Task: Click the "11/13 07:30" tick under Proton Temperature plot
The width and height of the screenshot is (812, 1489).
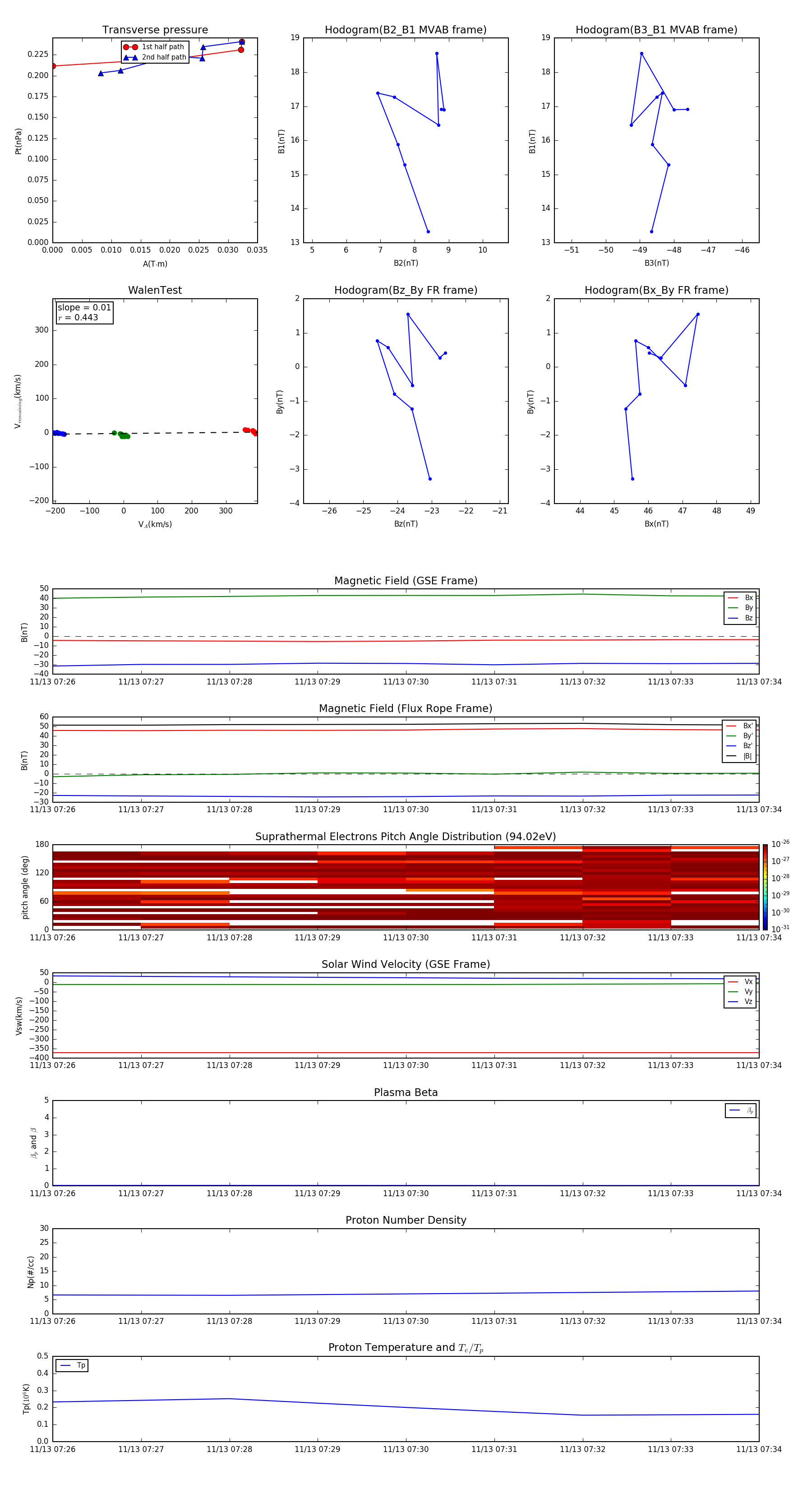Action: coord(406,1449)
